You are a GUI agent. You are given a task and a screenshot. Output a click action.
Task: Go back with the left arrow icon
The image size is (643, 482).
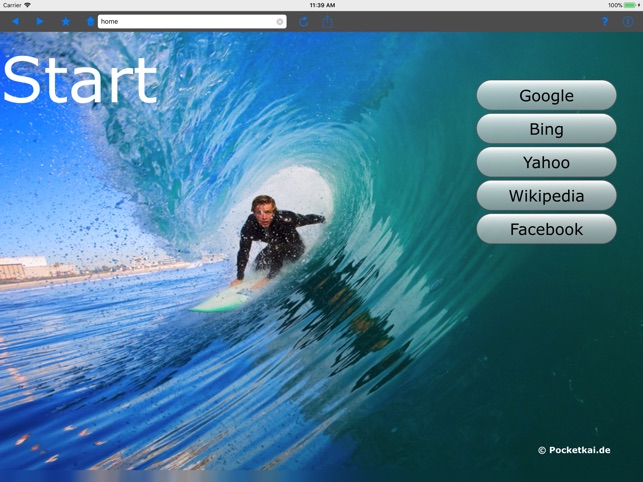[16, 21]
